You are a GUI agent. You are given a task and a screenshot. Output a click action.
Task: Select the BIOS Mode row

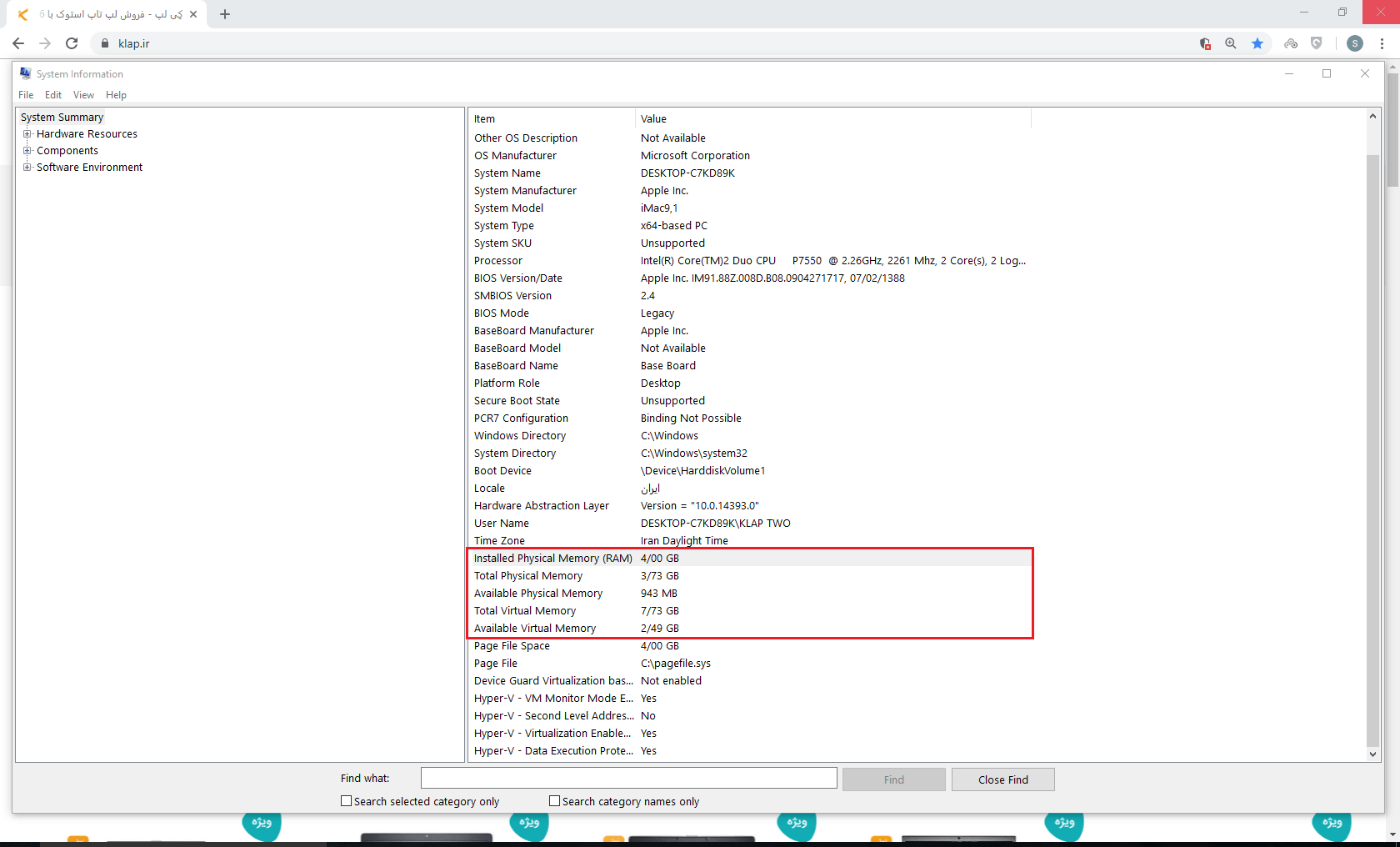coord(750,313)
